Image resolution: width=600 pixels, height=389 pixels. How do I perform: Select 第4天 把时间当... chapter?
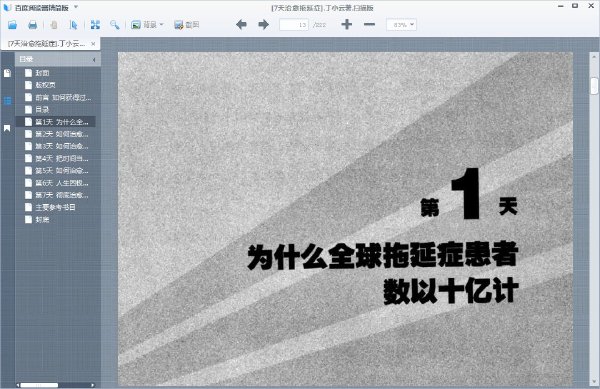62,158
